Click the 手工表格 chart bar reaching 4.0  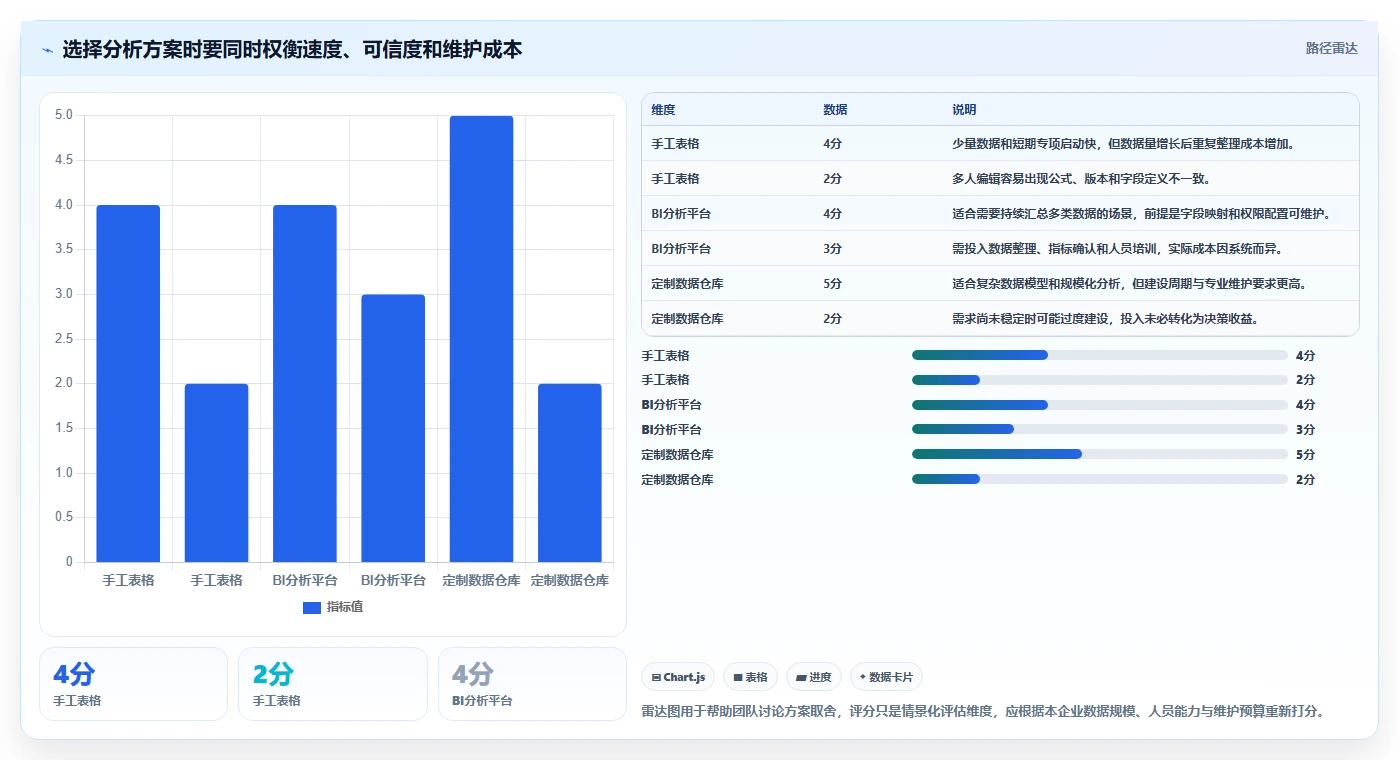click(x=128, y=384)
